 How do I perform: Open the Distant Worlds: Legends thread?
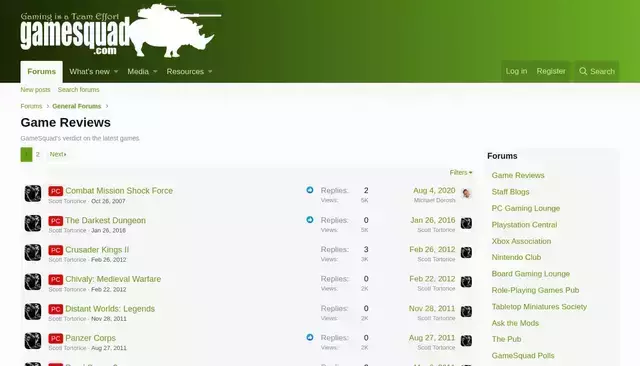(110, 309)
